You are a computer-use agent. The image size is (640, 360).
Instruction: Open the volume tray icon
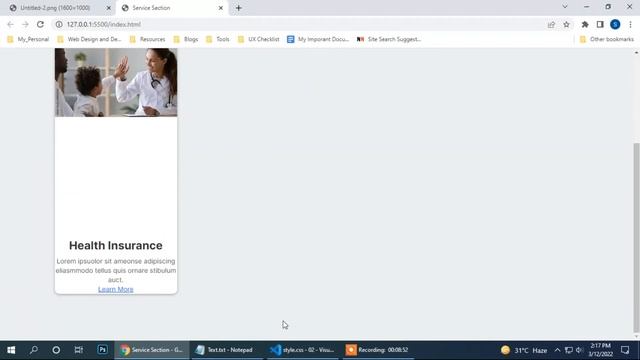point(579,350)
